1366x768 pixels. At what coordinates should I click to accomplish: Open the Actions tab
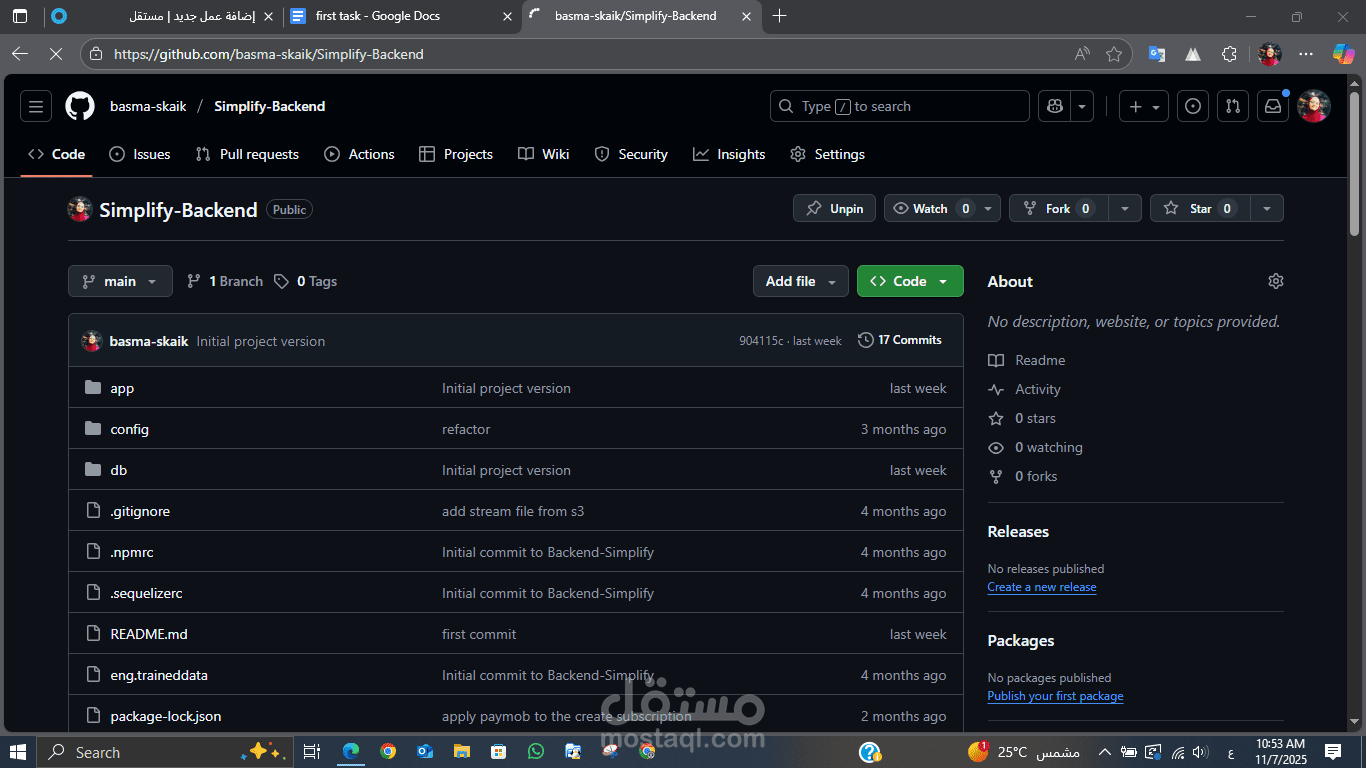[x=359, y=154]
